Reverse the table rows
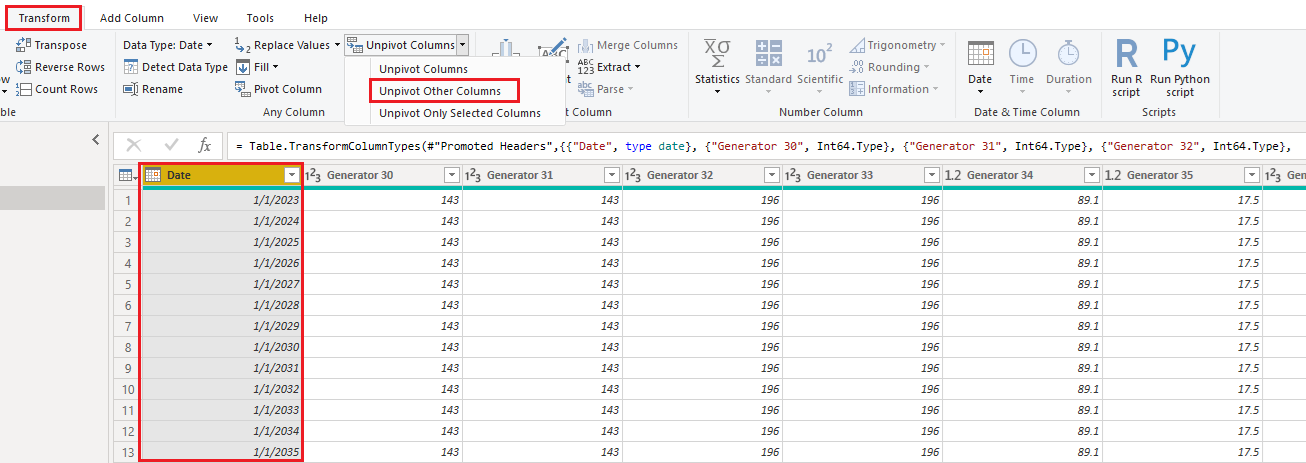This screenshot has height=463, width=1306. [x=60, y=67]
